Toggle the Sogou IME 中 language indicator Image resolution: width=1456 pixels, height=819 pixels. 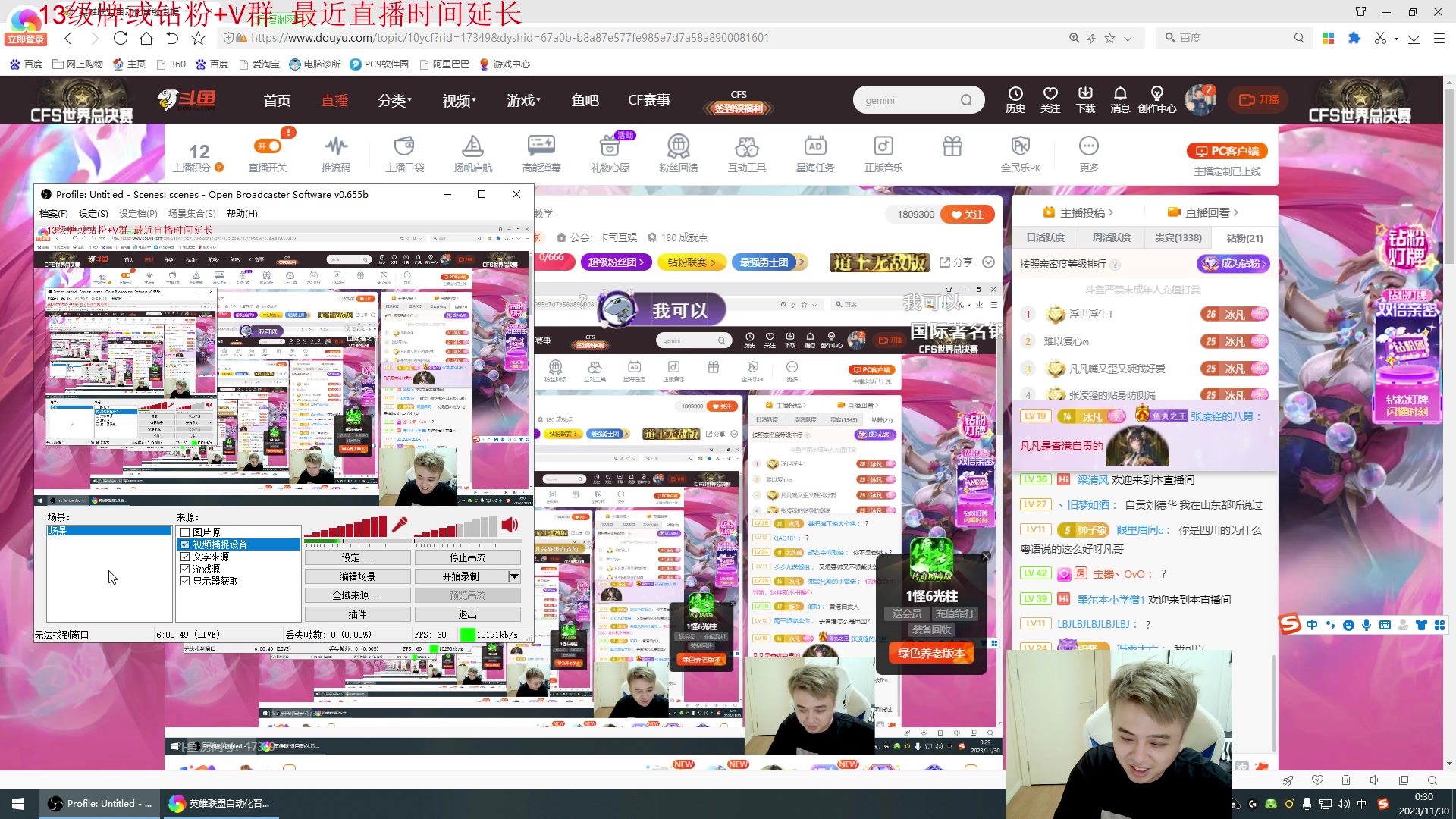[x=1312, y=625]
